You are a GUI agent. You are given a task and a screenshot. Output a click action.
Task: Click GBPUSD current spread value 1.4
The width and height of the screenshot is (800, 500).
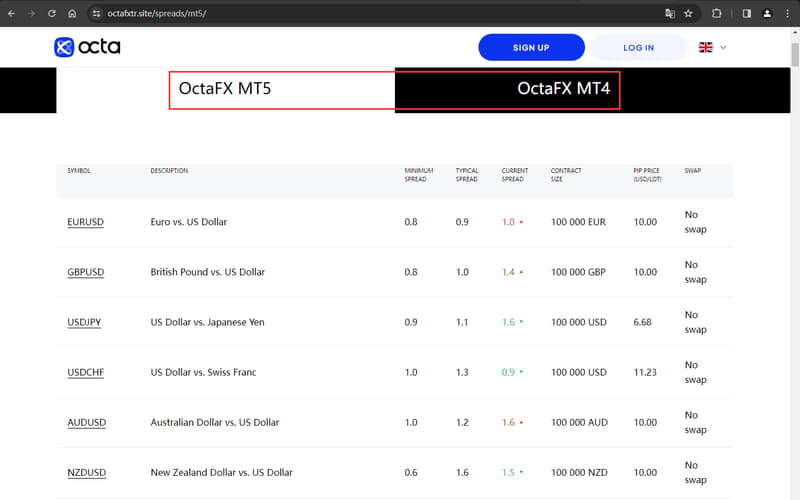coord(508,272)
